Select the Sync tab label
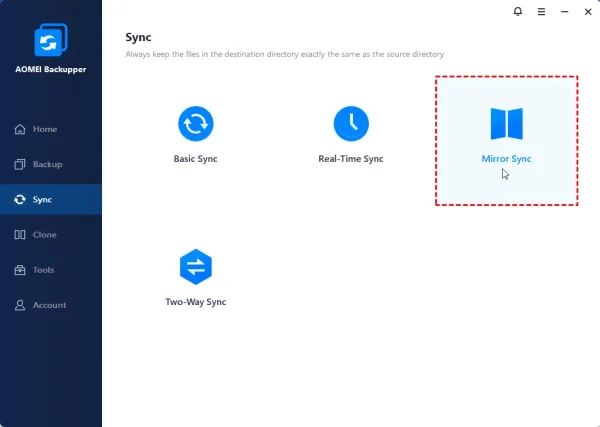Image resolution: width=600 pixels, height=427 pixels. 42,200
